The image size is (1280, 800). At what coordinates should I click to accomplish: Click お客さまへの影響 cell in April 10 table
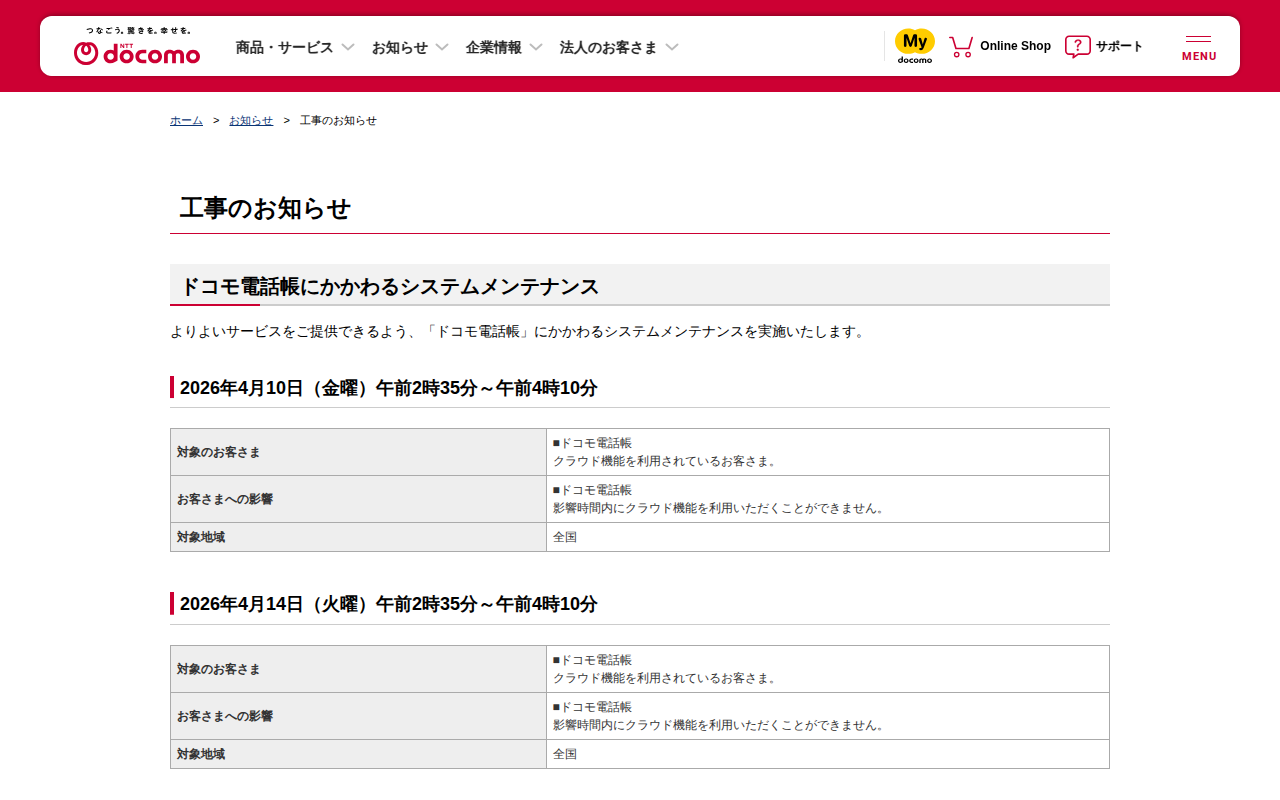(358, 499)
